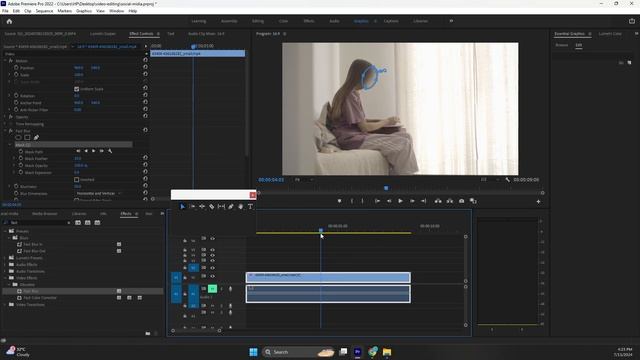Create new custom bin in Effects panel
The height and width of the screenshot is (360, 640).
pos(148,333)
